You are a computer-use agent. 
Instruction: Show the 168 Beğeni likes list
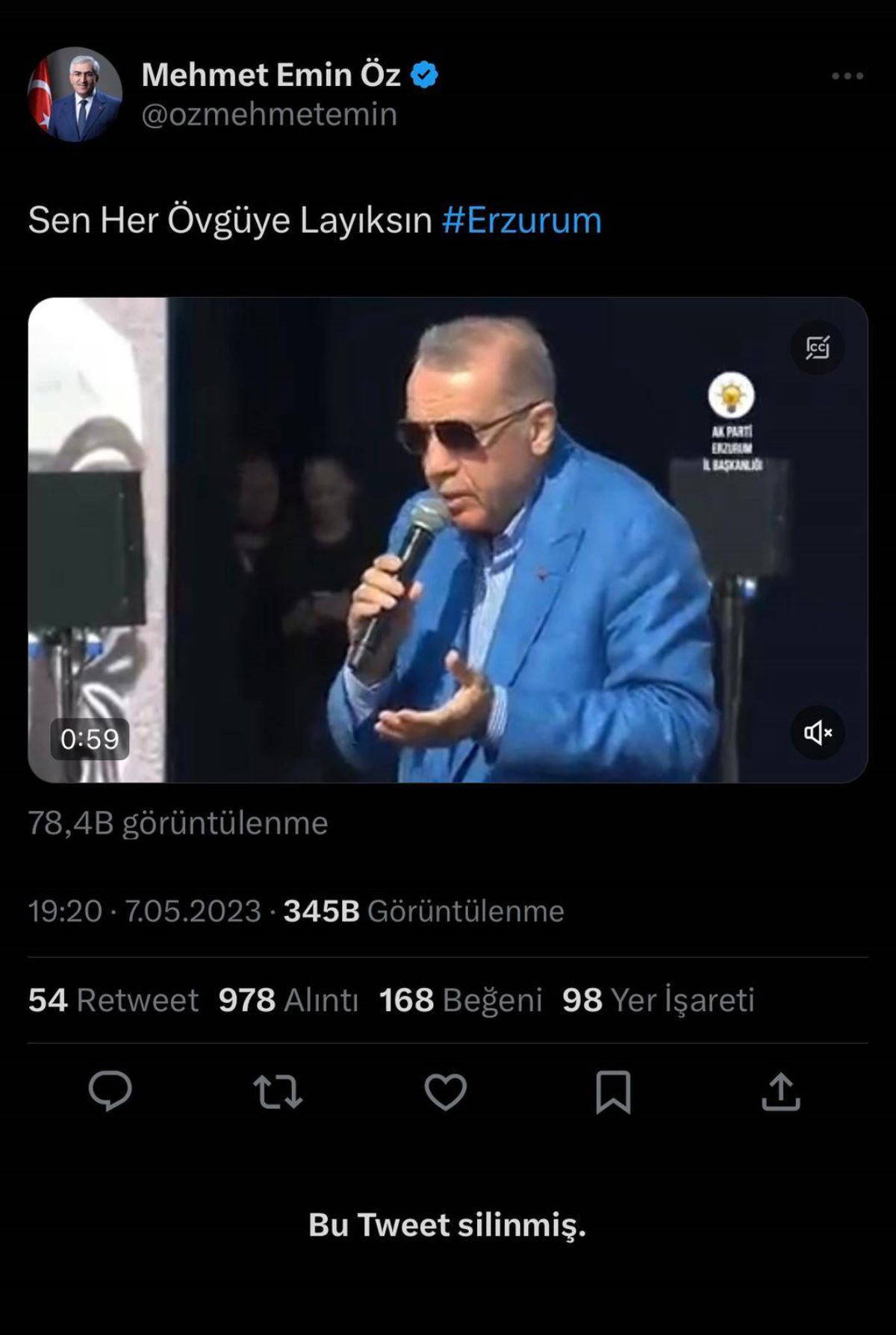click(x=460, y=1000)
